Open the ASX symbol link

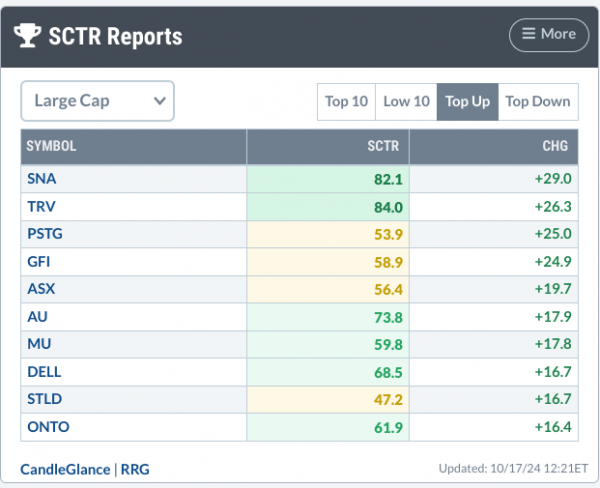coord(41,289)
